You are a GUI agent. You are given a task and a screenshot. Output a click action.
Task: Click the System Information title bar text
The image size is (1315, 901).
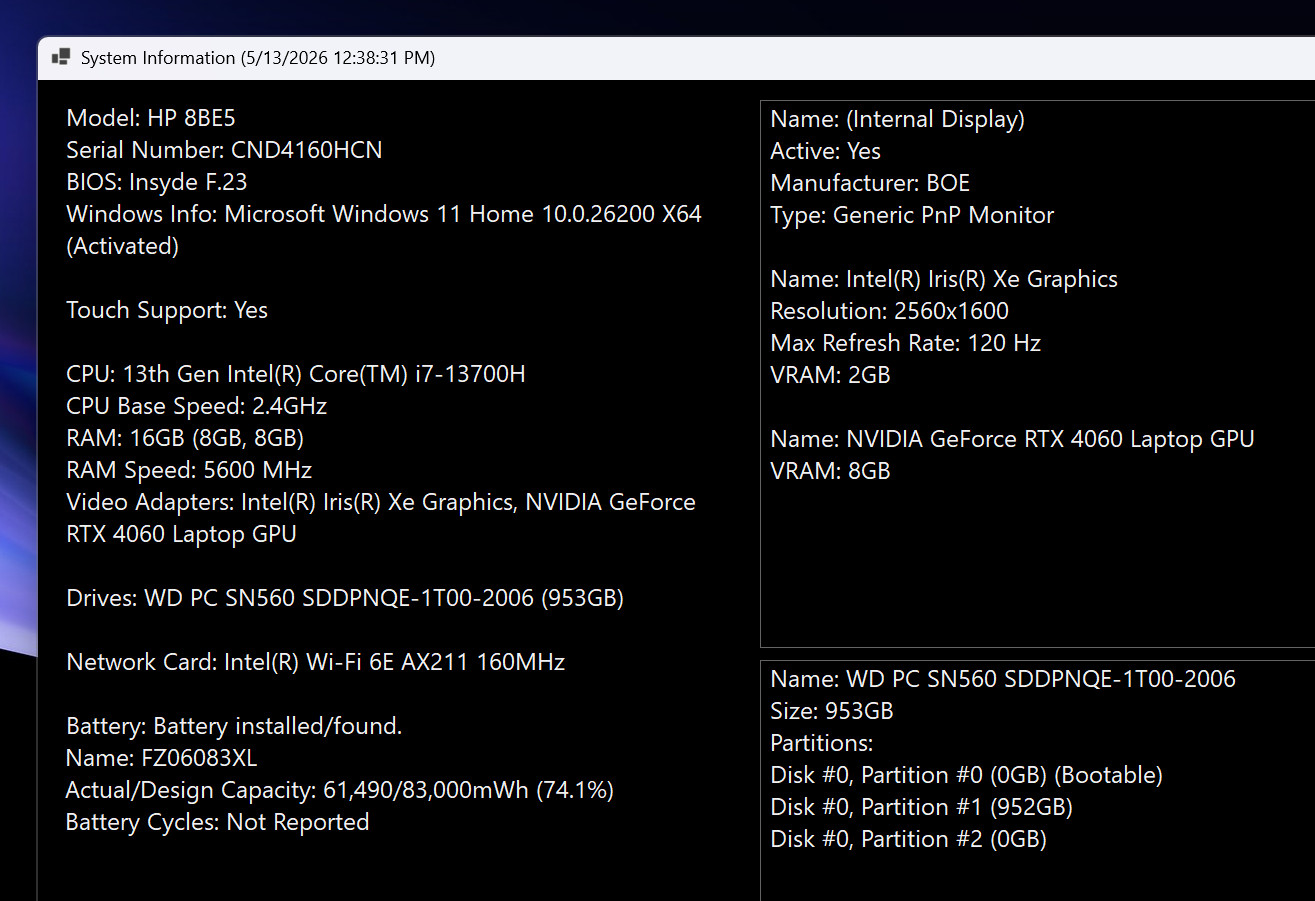click(x=258, y=58)
